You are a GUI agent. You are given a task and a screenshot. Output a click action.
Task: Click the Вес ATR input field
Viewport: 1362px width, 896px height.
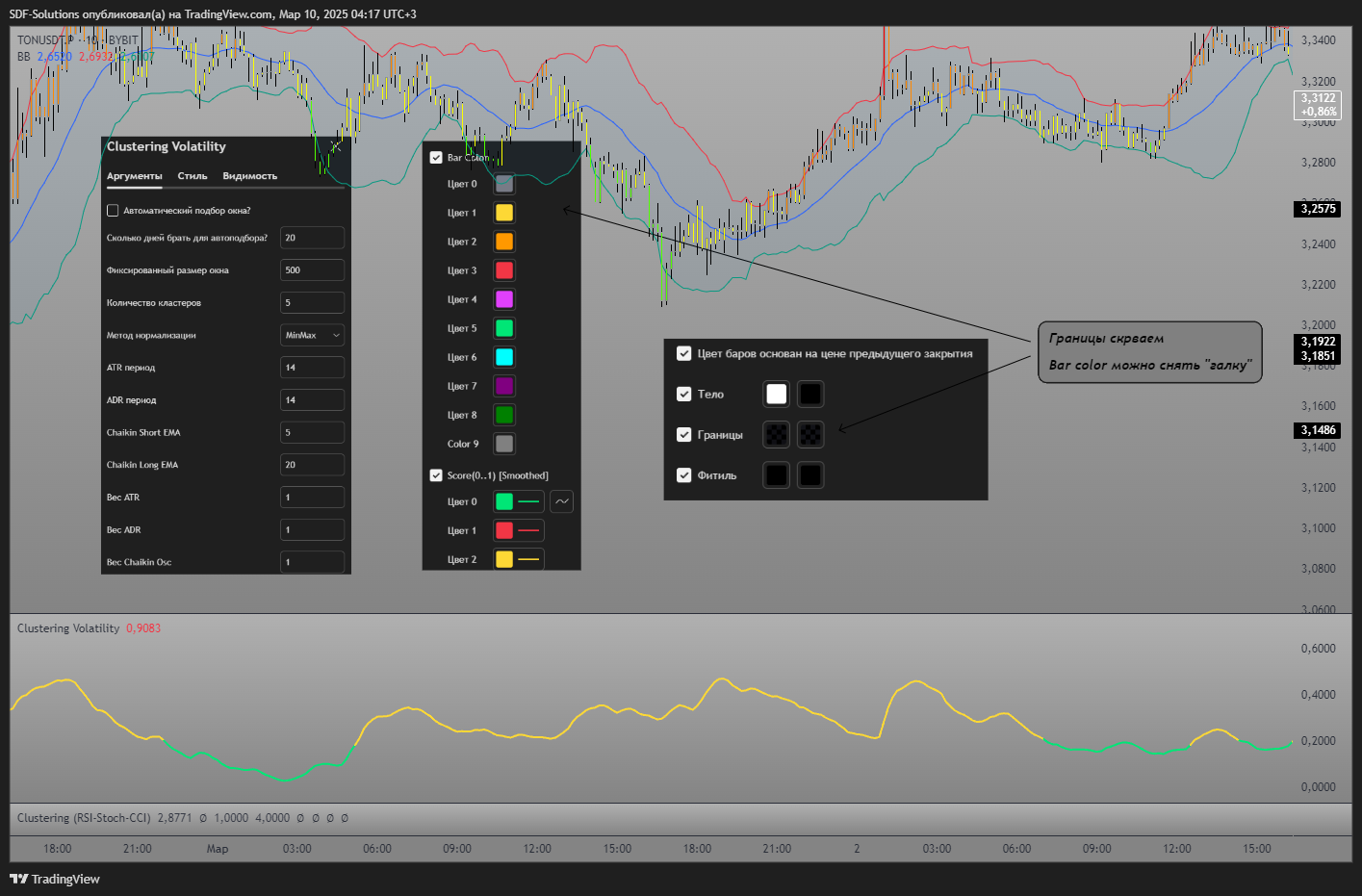tap(312, 498)
